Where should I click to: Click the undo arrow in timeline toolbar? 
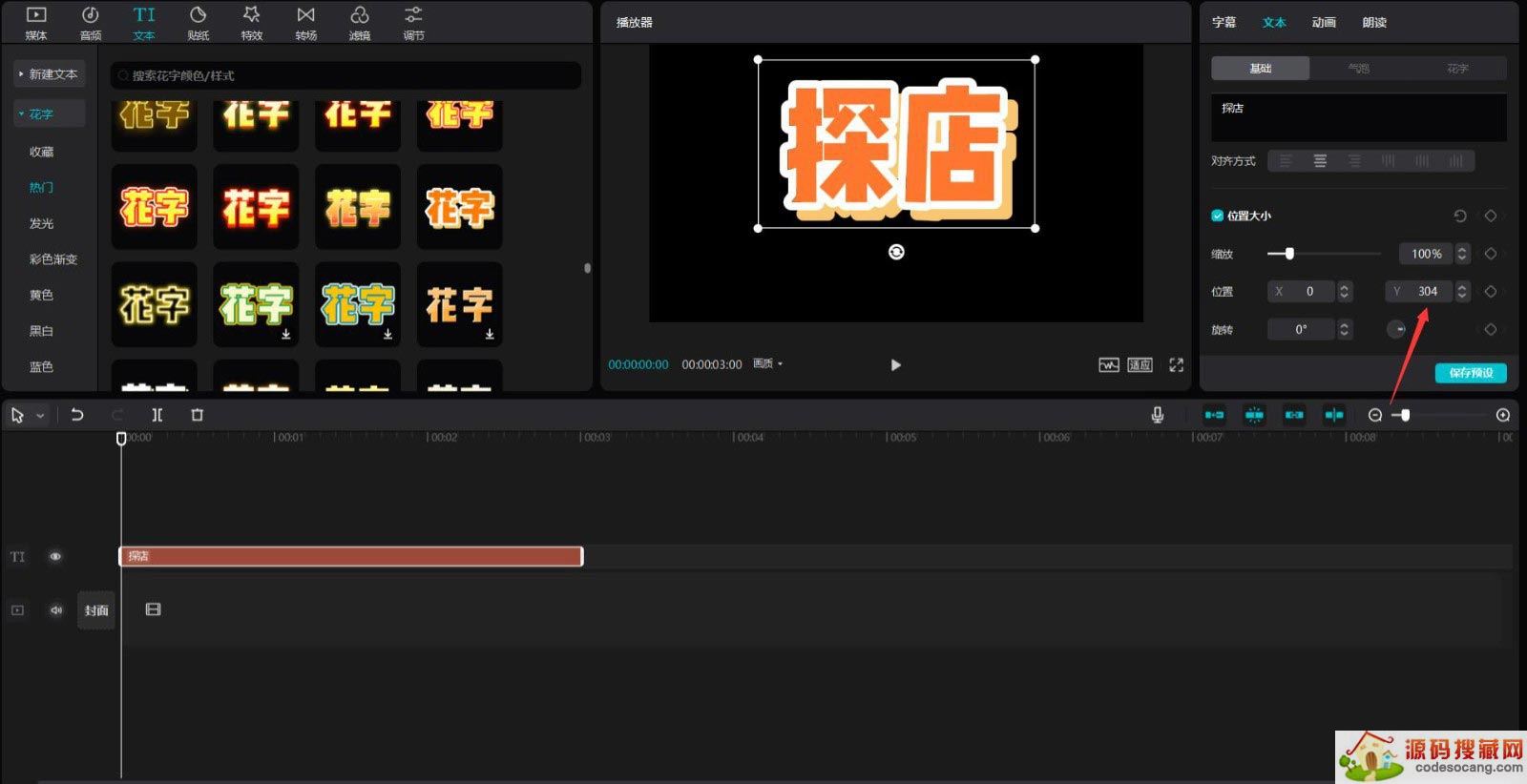pos(77,415)
